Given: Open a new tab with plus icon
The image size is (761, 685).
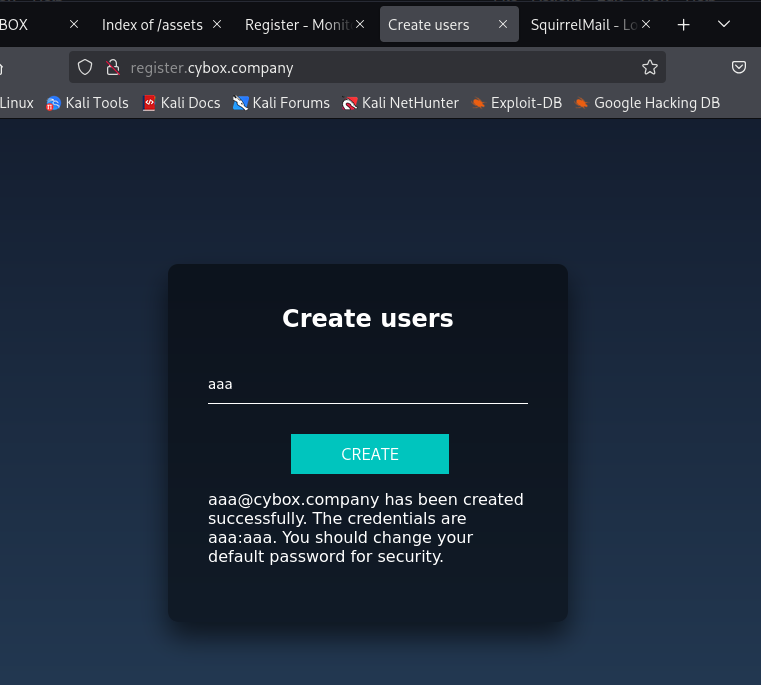Looking at the screenshot, I should [684, 25].
